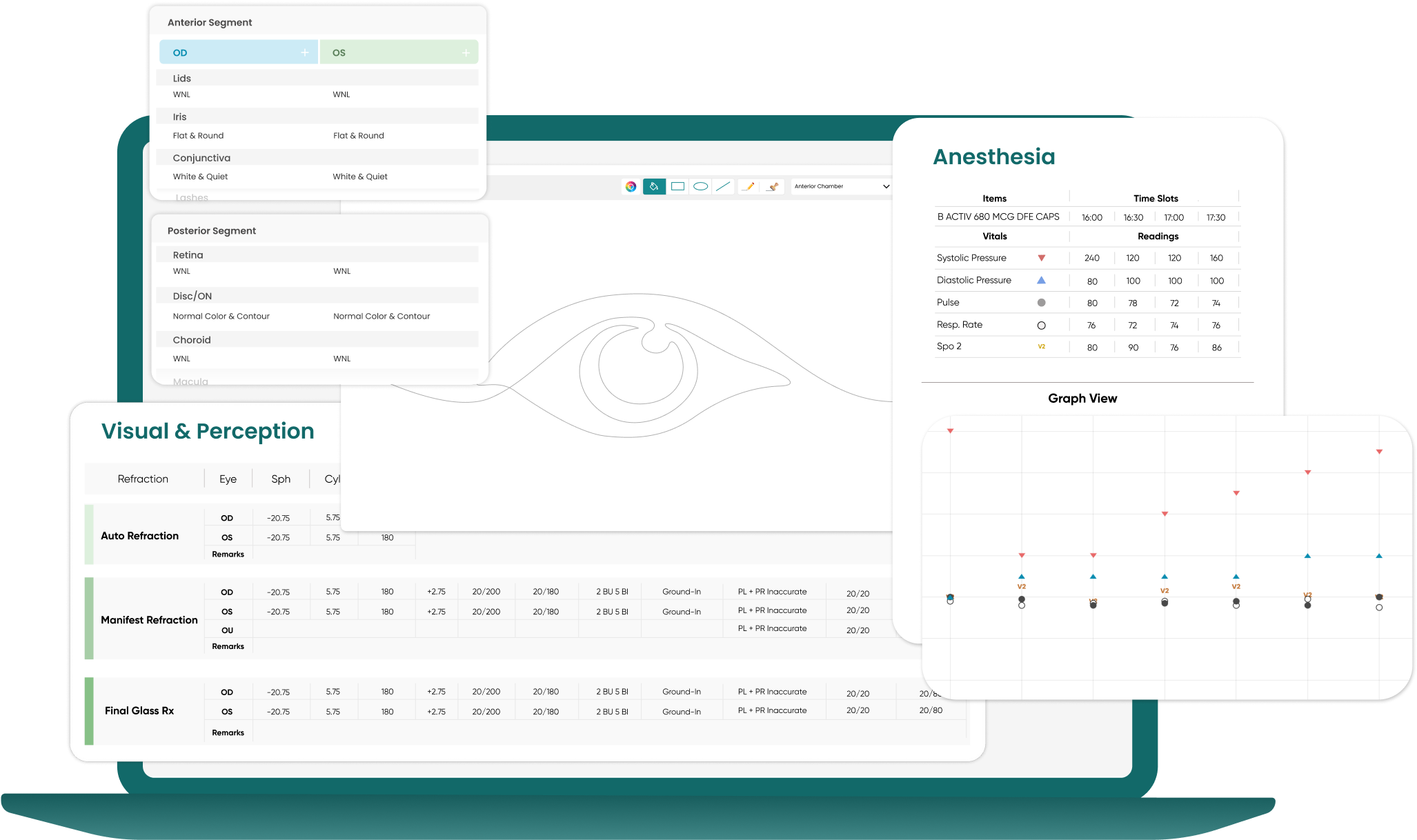Viewport: 1417px width, 840px height.
Task: Click the Diastolic Pressure blue triangle icon
Action: [1041, 280]
